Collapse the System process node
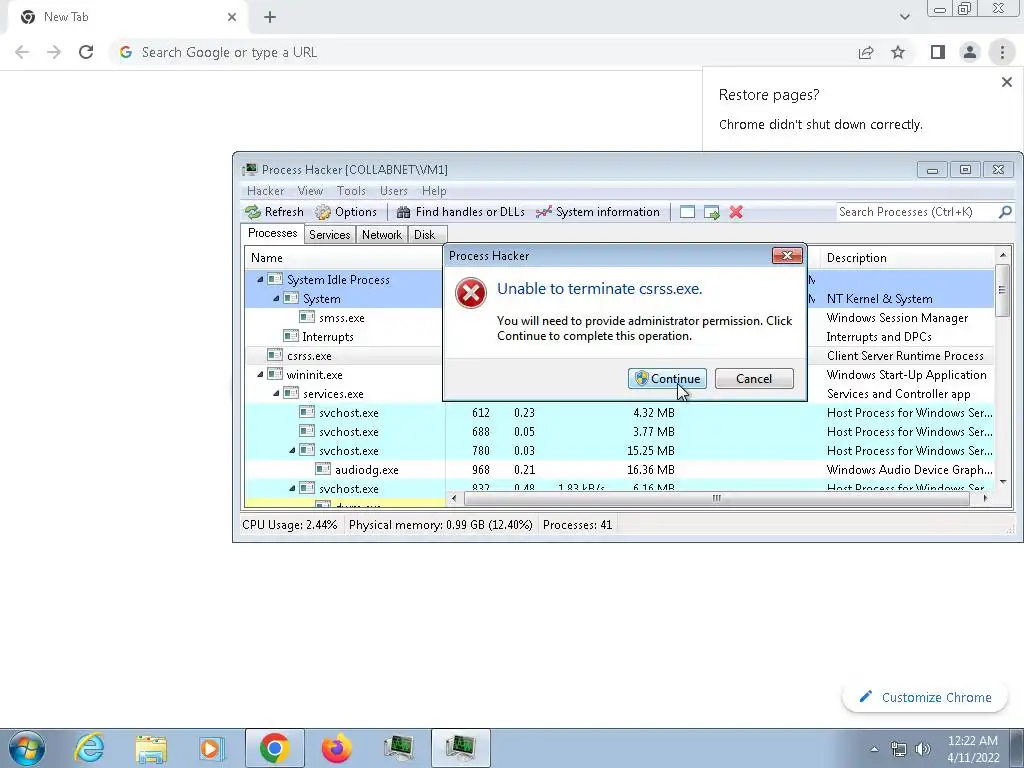Viewport: 1024px width, 768px height. tap(276, 298)
